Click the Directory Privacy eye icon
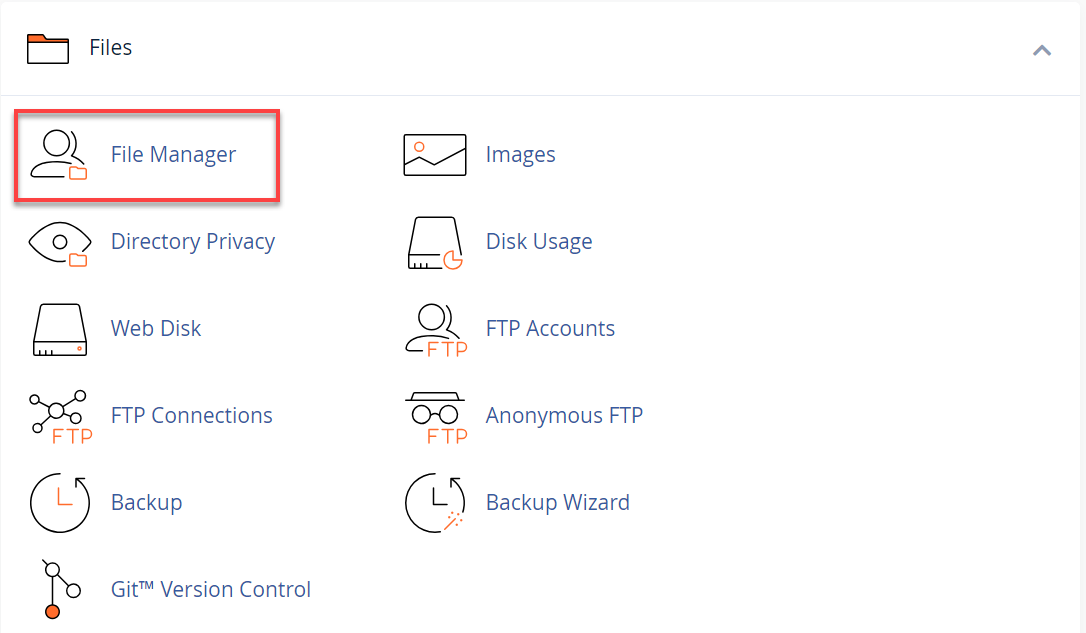Viewport: 1086px width, 633px height. click(60, 244)
